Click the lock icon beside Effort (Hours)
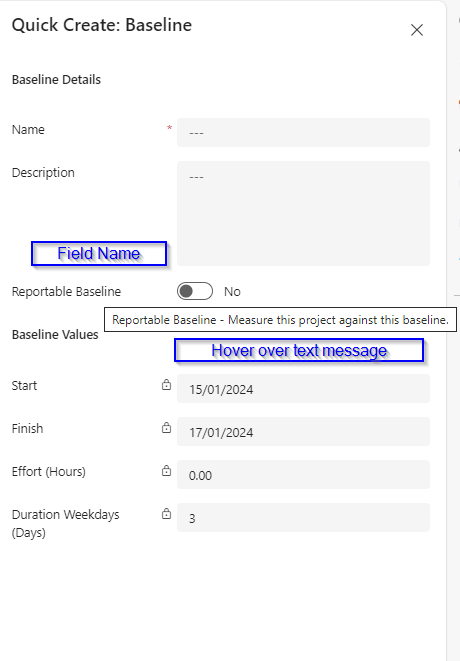 pos(167,470)
